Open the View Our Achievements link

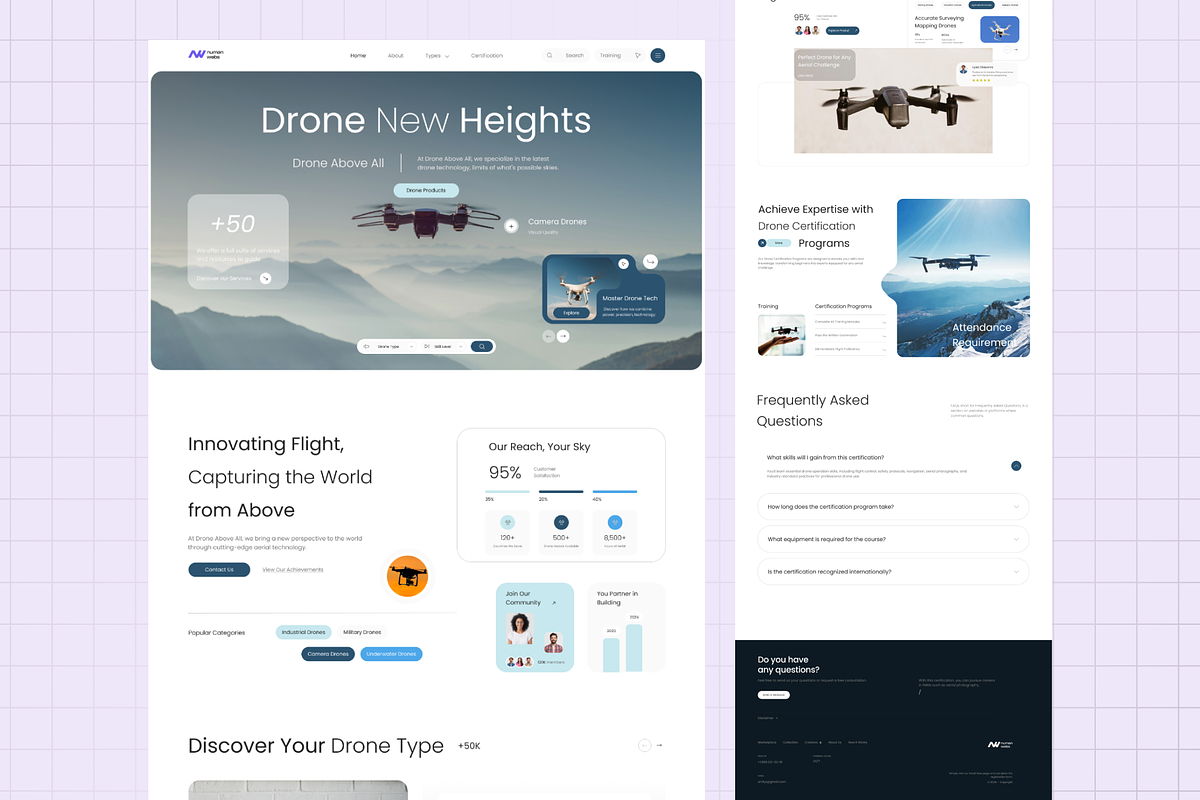point(292,570)
